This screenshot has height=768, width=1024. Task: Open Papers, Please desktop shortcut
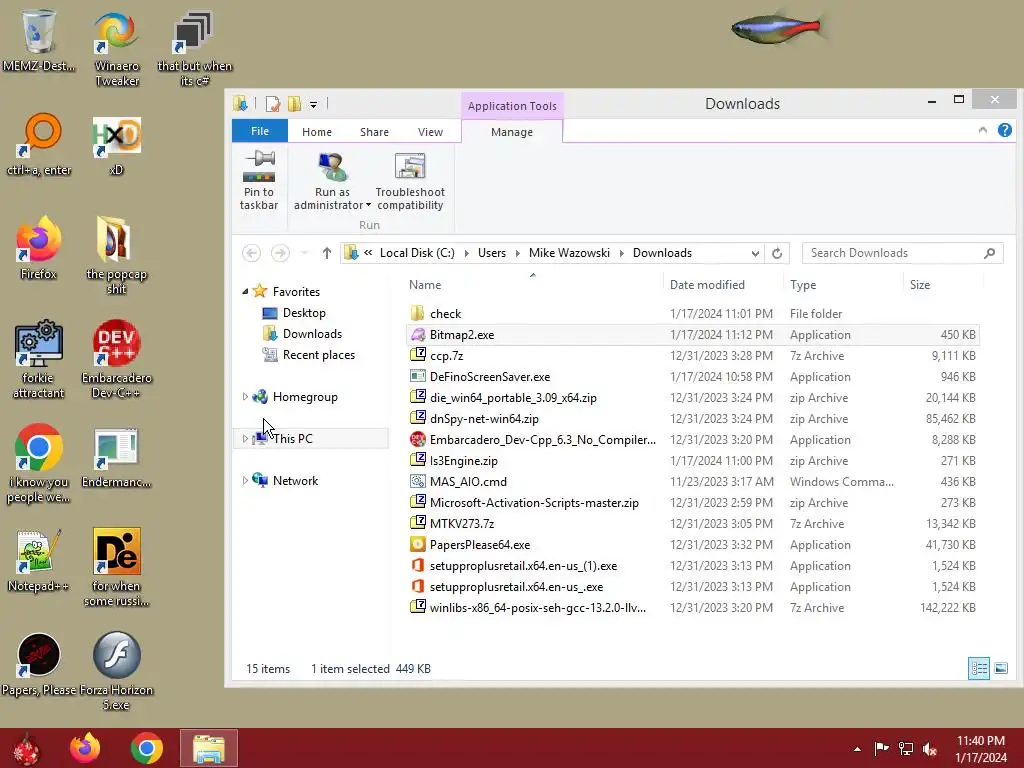(x=39, y=664)
